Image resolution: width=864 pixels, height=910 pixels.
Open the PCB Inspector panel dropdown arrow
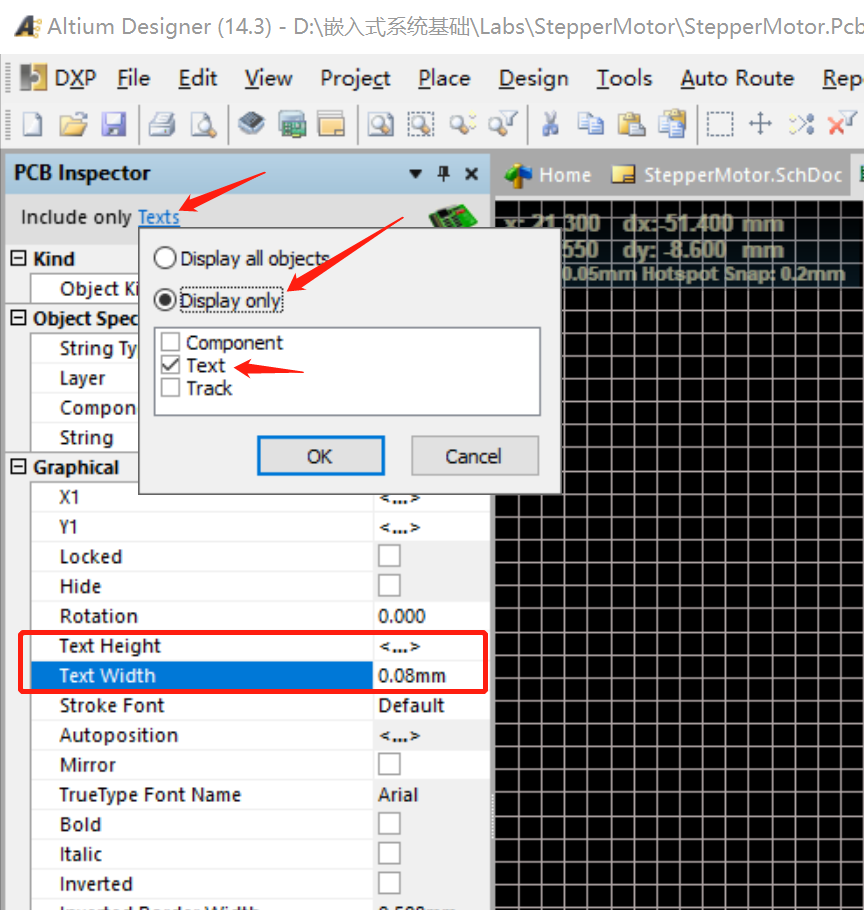click(415, 174)
